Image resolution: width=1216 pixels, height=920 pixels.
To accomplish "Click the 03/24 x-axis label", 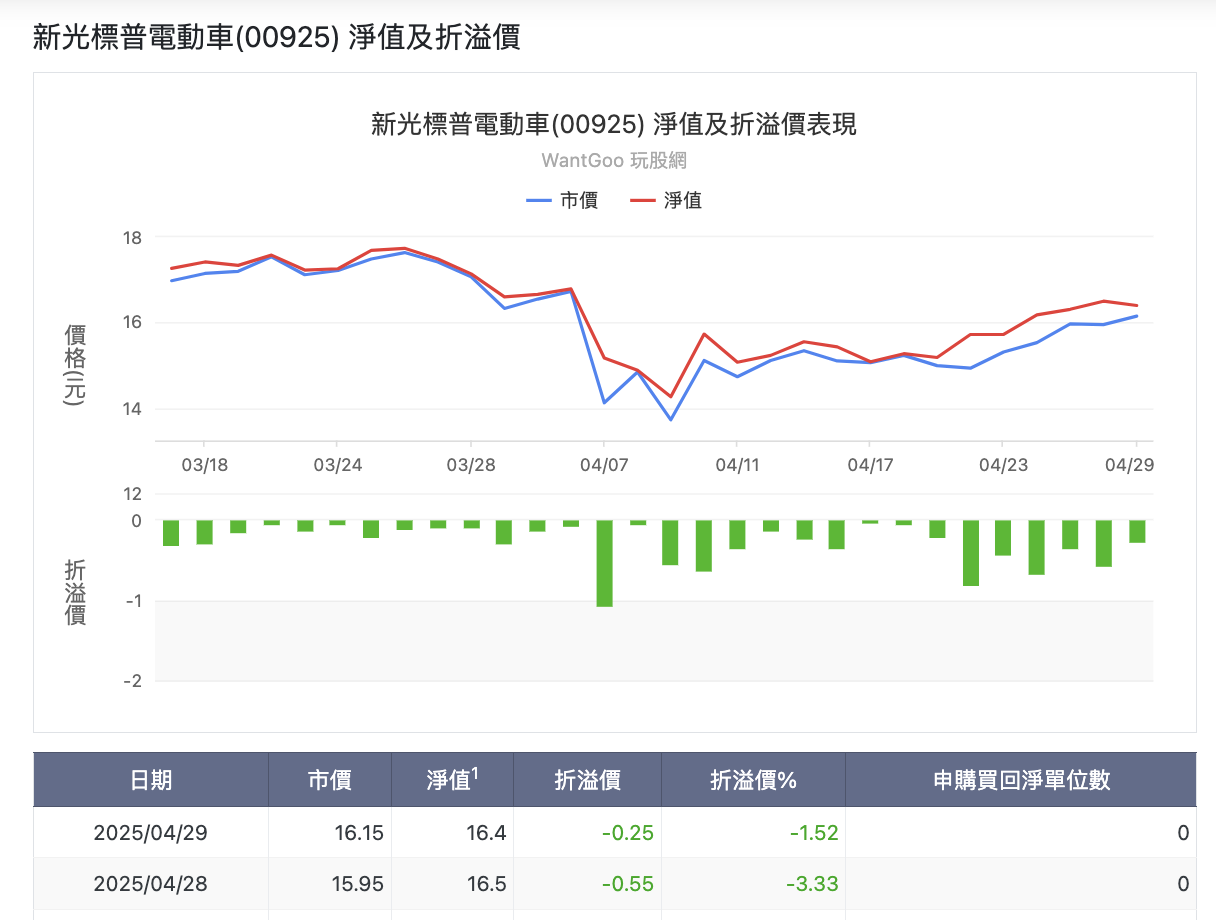I will point(337,465).
